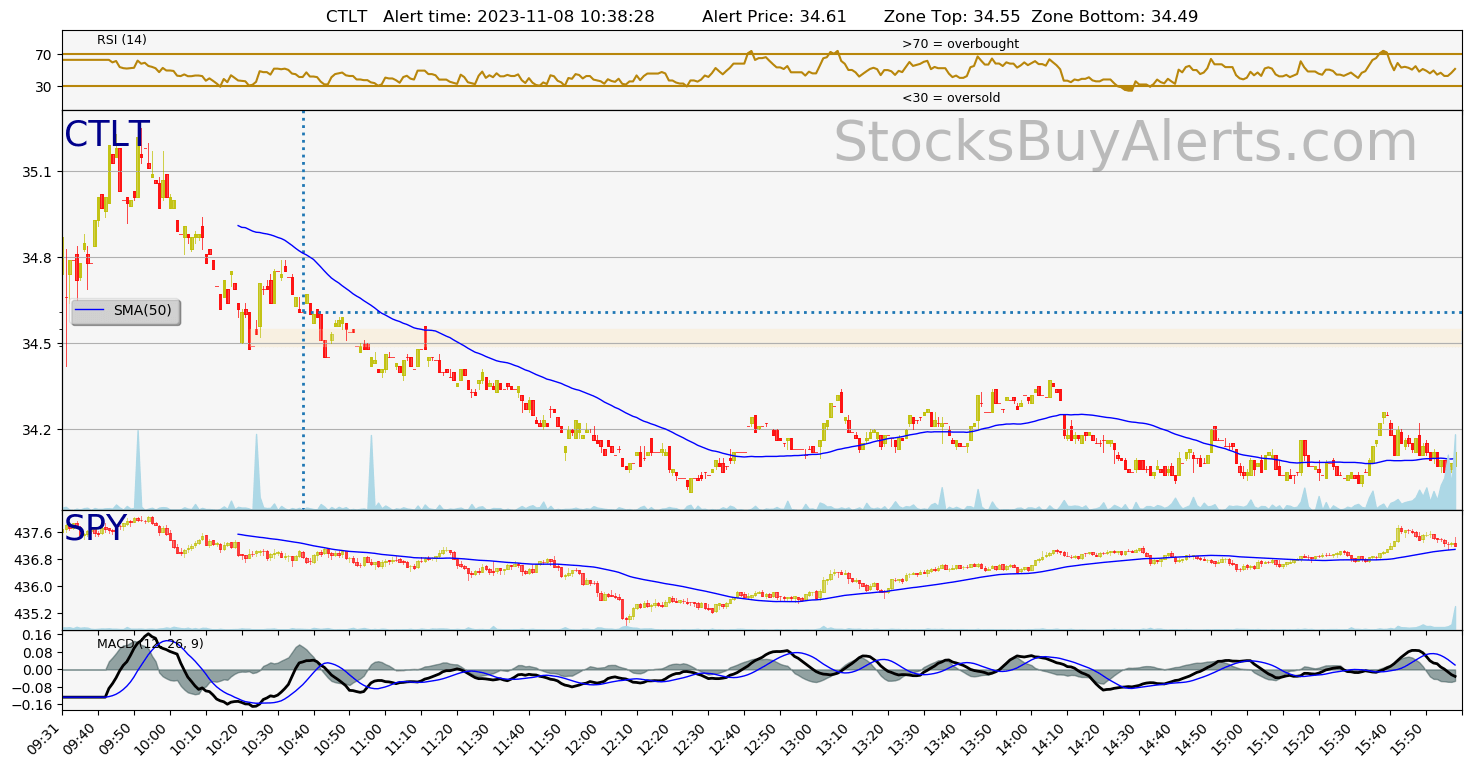Screen dimensions: 1477x768
Task: Click the 0.00 MACD axis label
Action: [x=37, y=670]
